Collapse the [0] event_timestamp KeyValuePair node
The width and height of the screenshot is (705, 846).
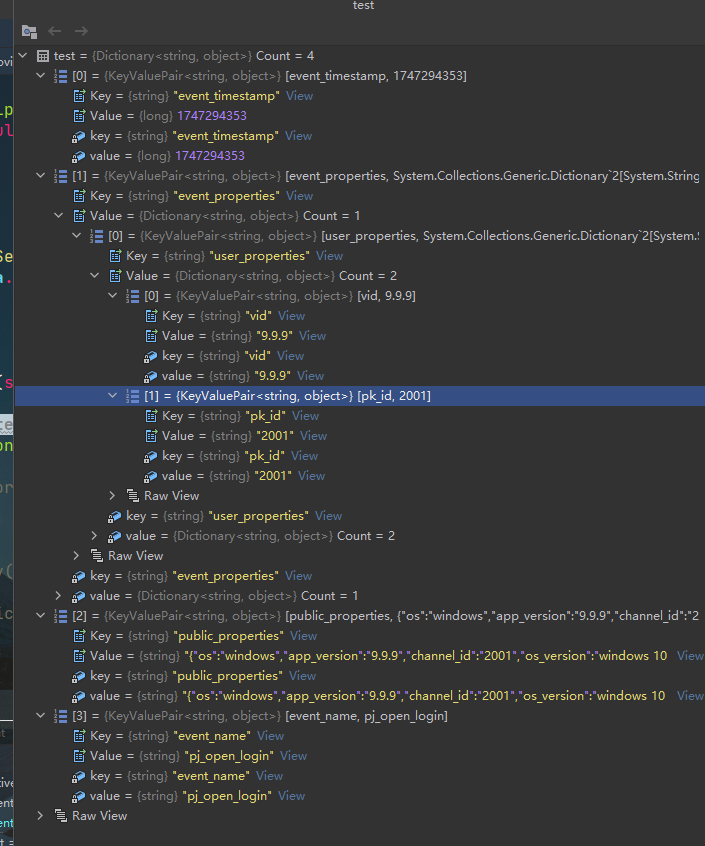tap(40, 76)
